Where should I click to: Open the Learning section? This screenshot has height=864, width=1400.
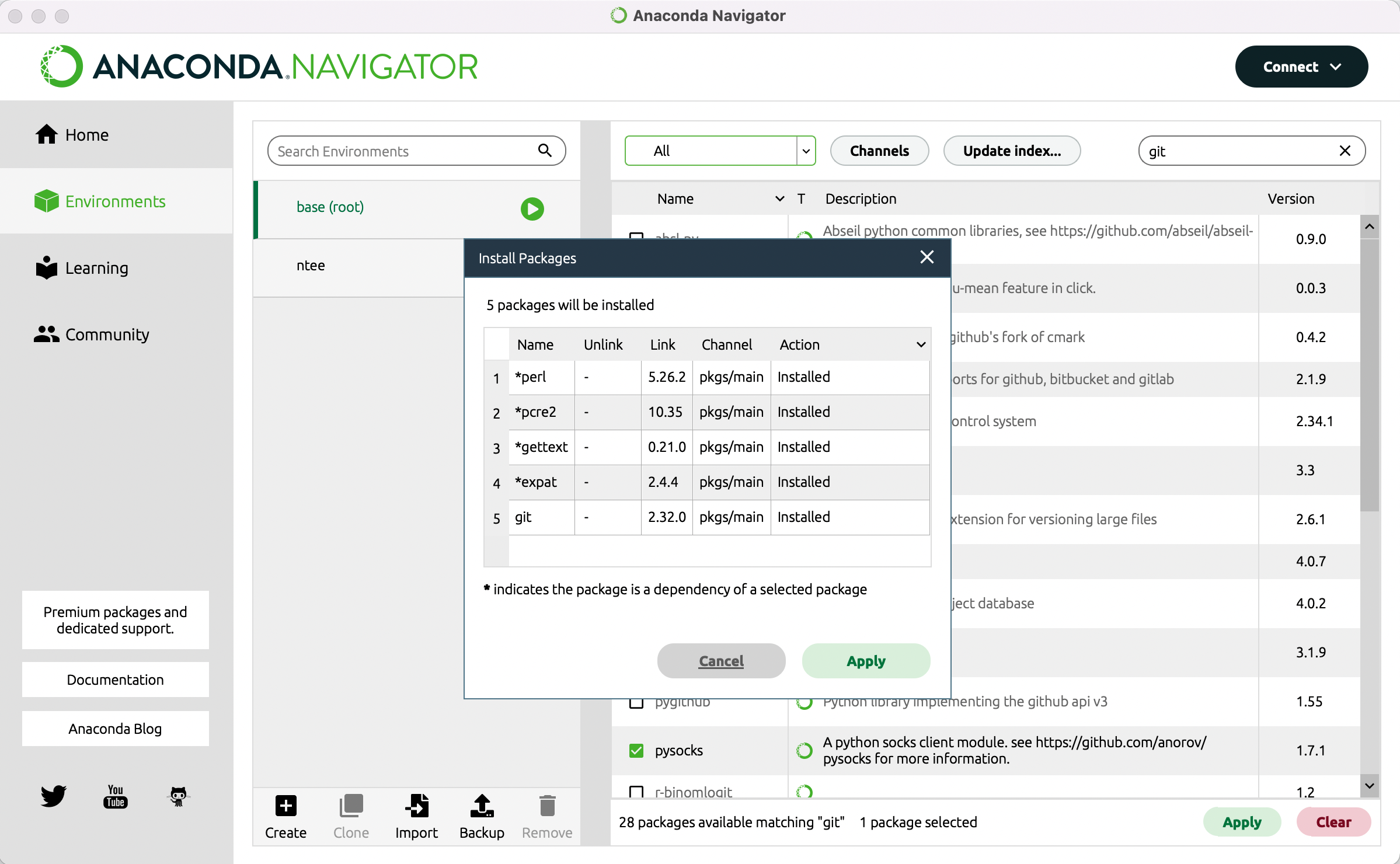(x=116, y=268)
